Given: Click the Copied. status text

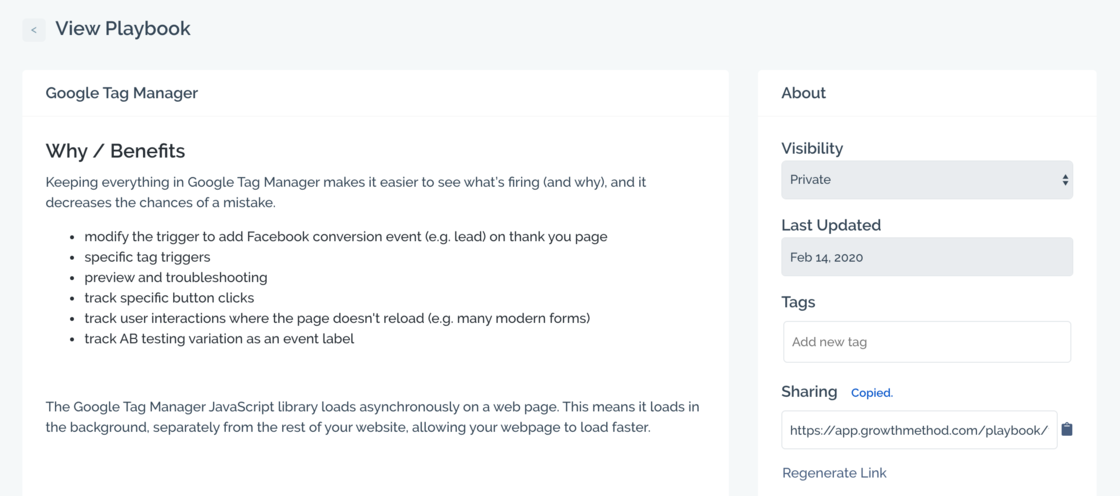Looking at the screenshot, I should [x=871, y=393].
